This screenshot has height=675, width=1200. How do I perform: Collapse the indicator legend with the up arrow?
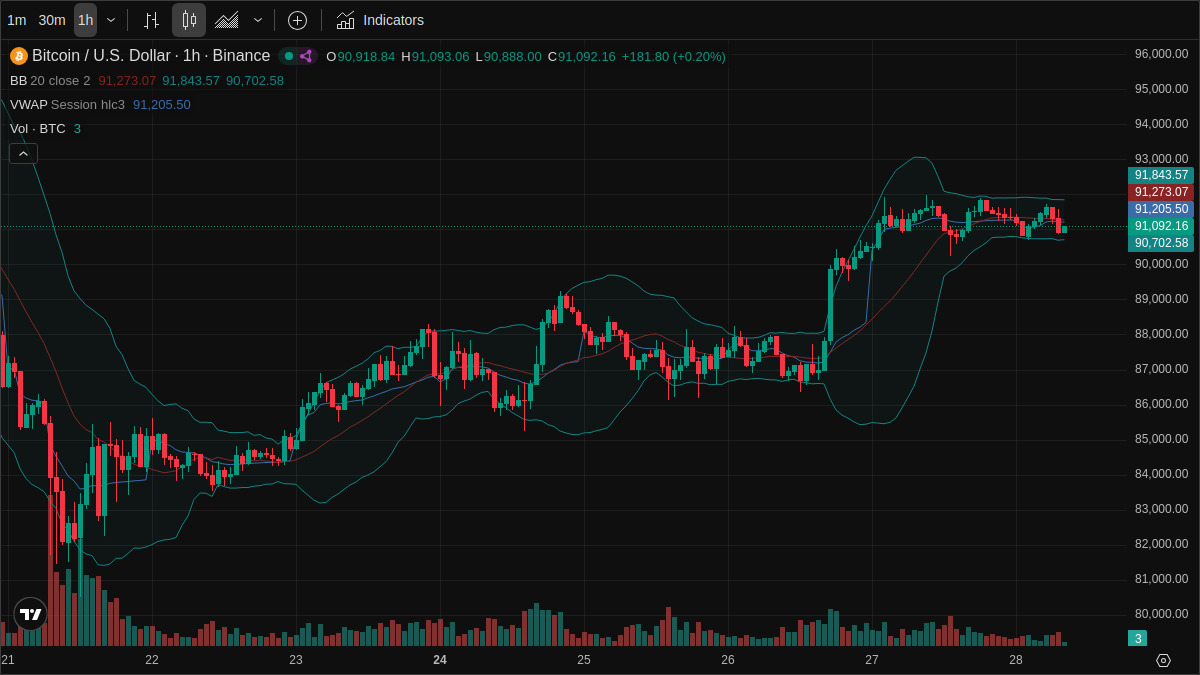(x=23, y=153)
